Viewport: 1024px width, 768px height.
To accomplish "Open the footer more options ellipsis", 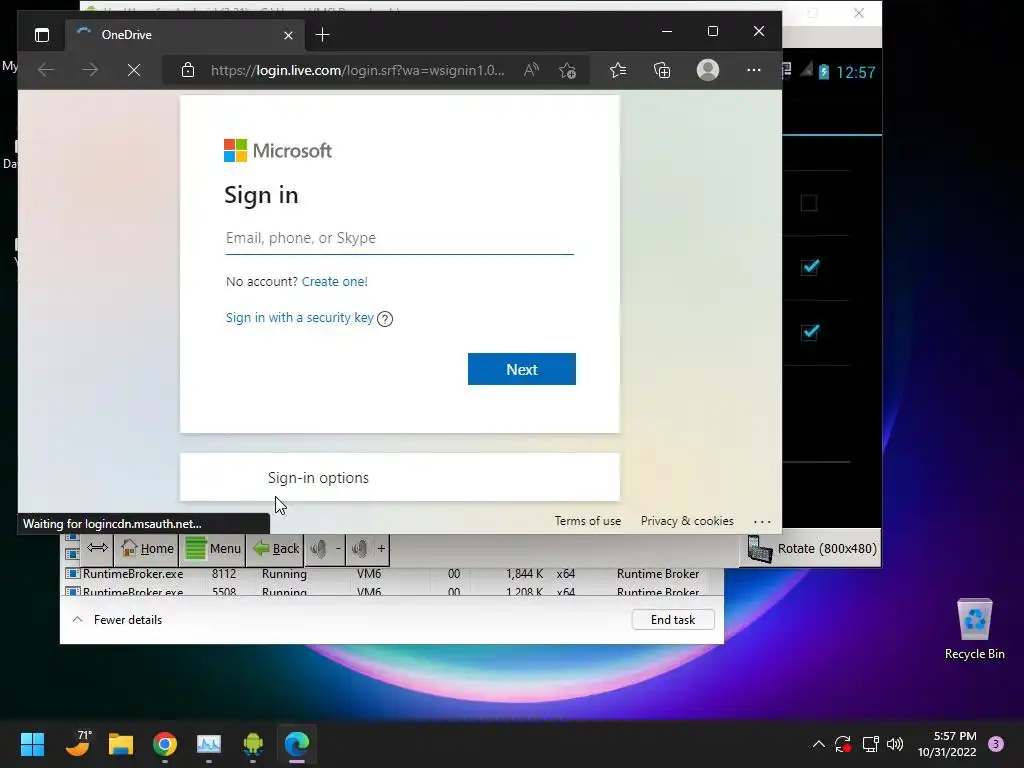I will coord(762,521).
